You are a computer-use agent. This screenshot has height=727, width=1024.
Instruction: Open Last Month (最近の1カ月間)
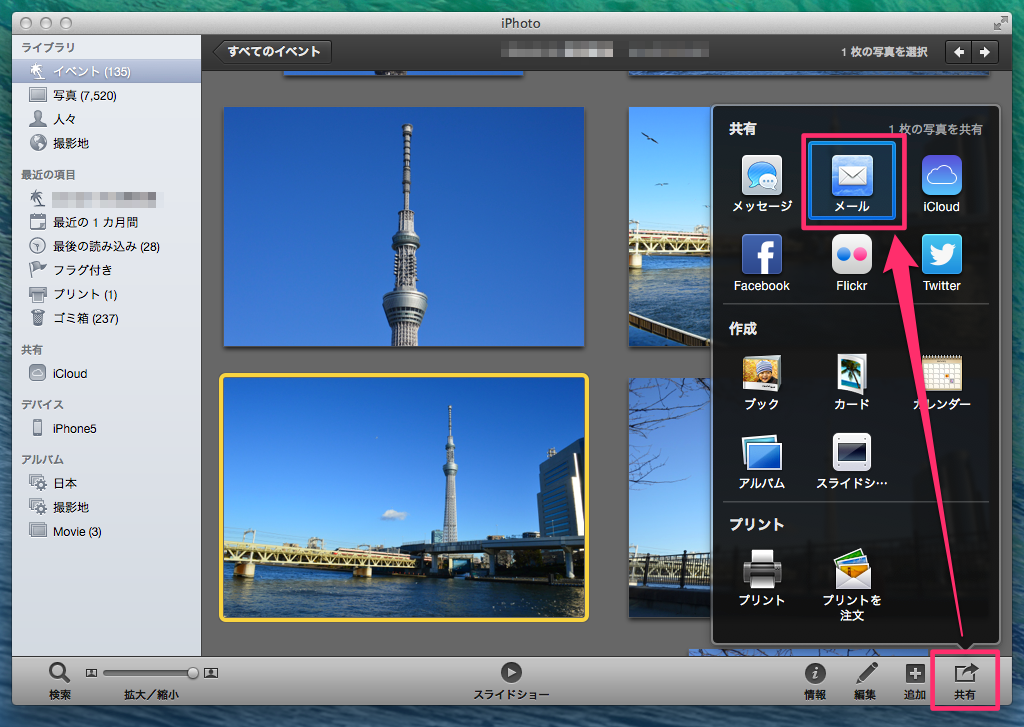106,222
